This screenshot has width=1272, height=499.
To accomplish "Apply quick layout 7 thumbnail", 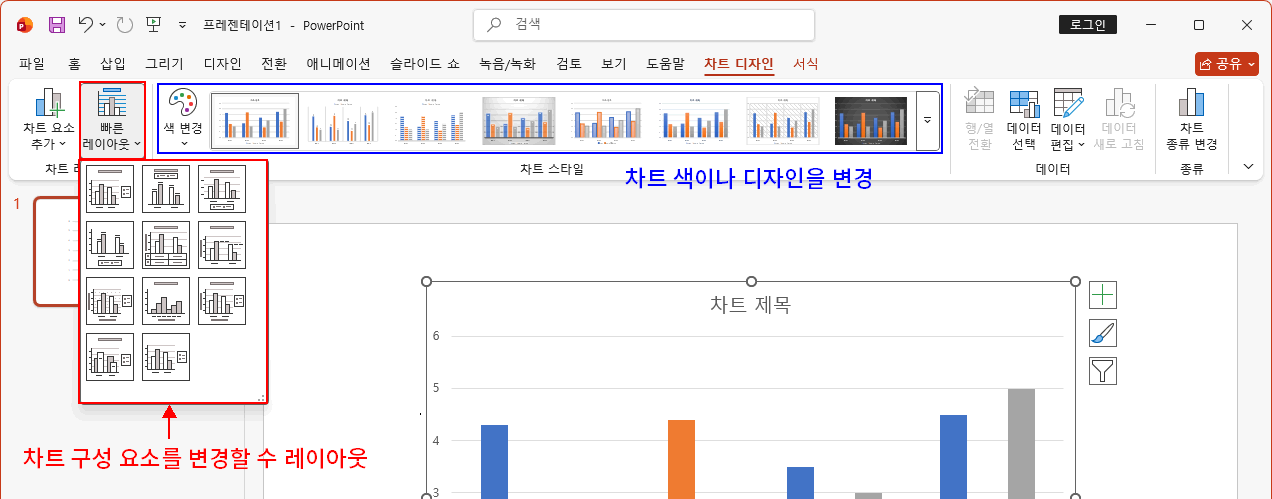I will (x=110, y=301).
